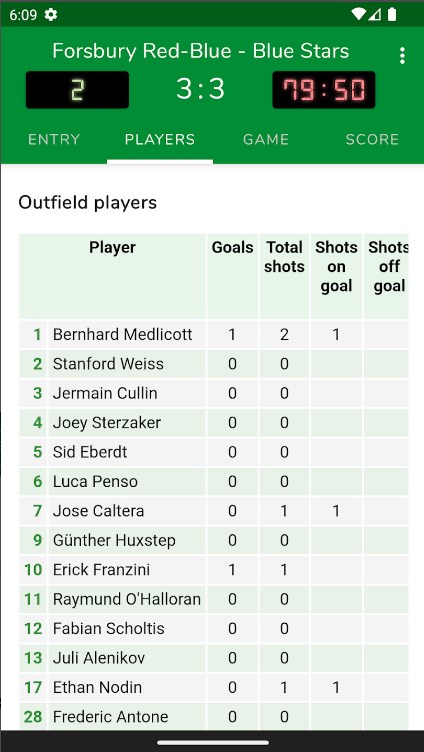Viewport: 424px width, 752px height.
Task: Switch to the ENTRY tab
Action: pos(54,140)
